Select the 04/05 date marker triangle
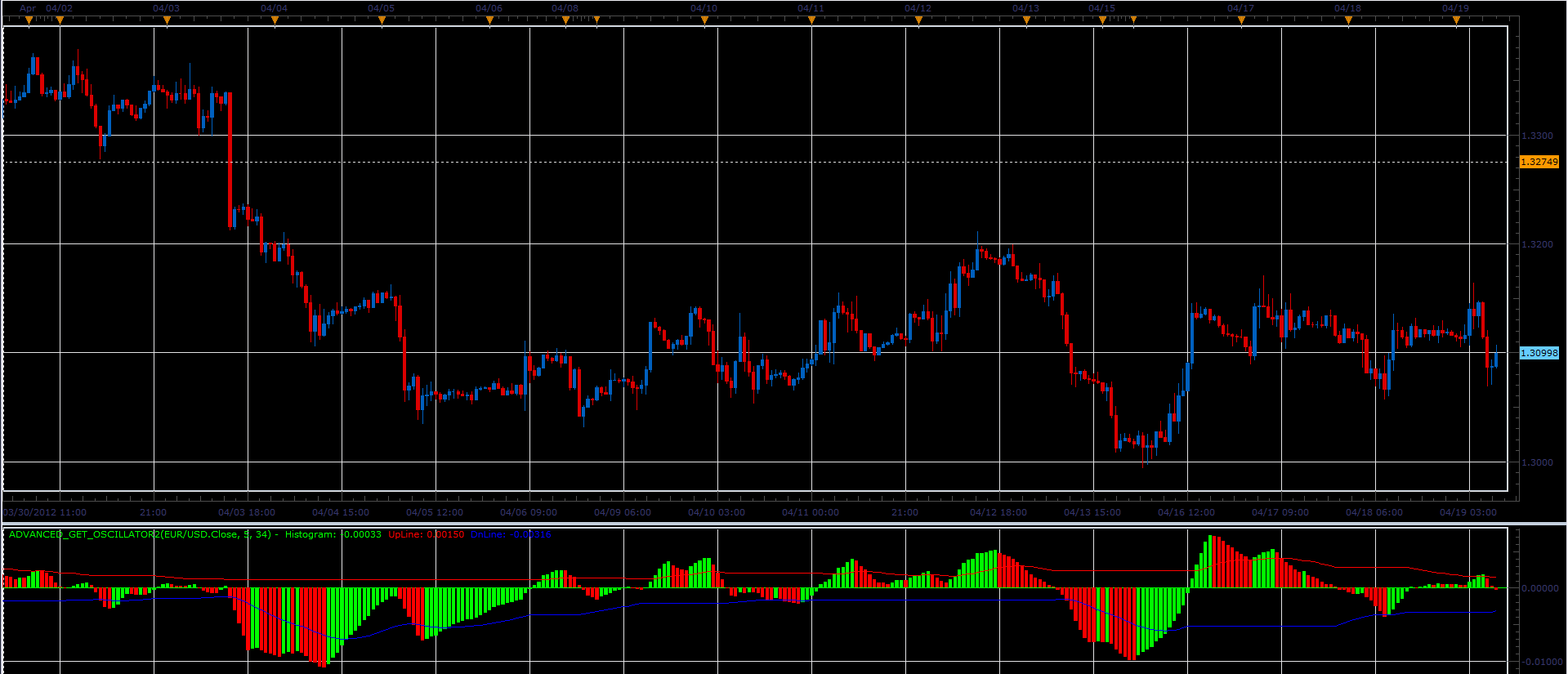Image resolution: width=1568 pixels, height=674 pixels. coord(382,20)
